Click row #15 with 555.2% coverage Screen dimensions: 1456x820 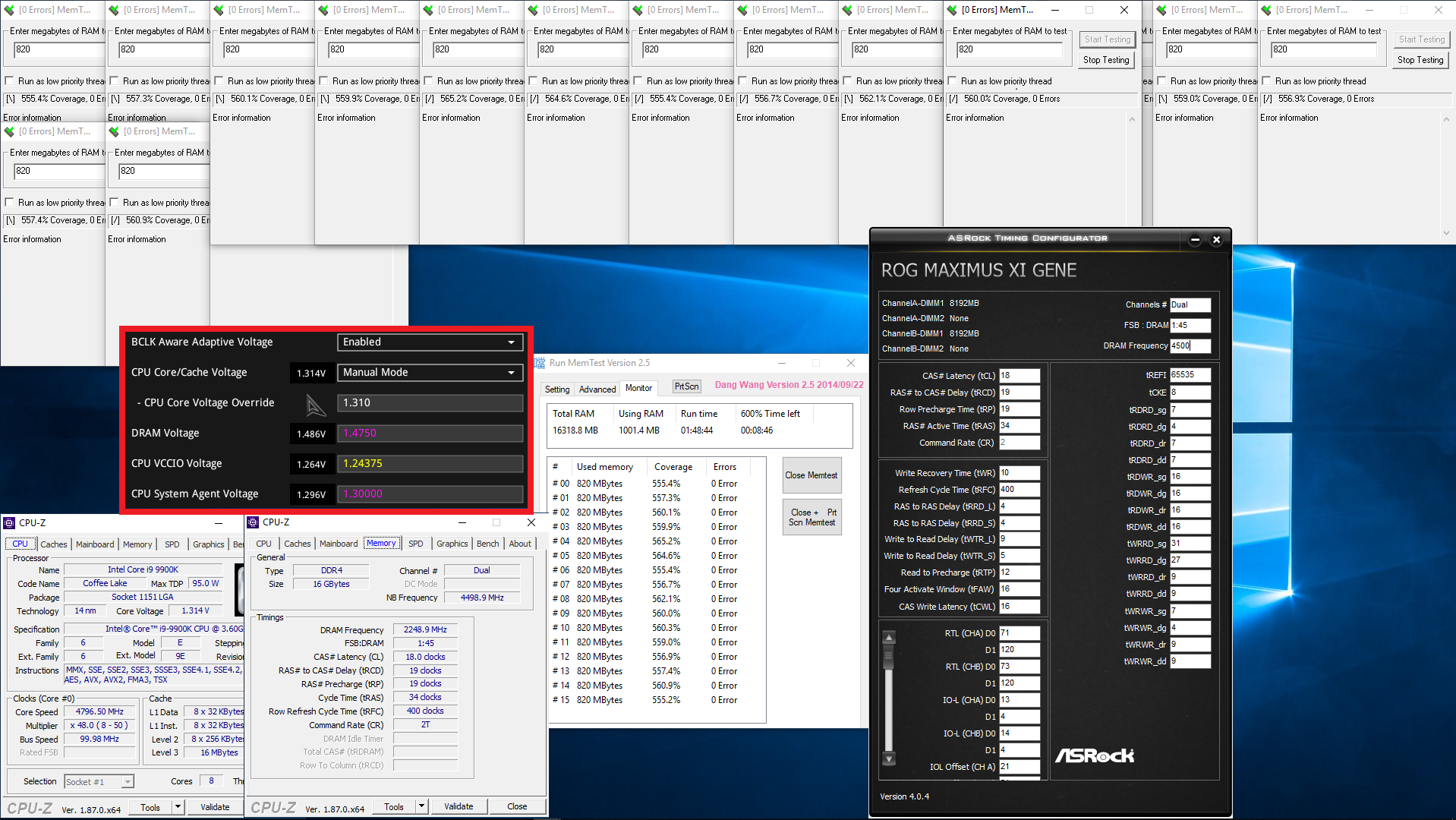pos(655,700)
